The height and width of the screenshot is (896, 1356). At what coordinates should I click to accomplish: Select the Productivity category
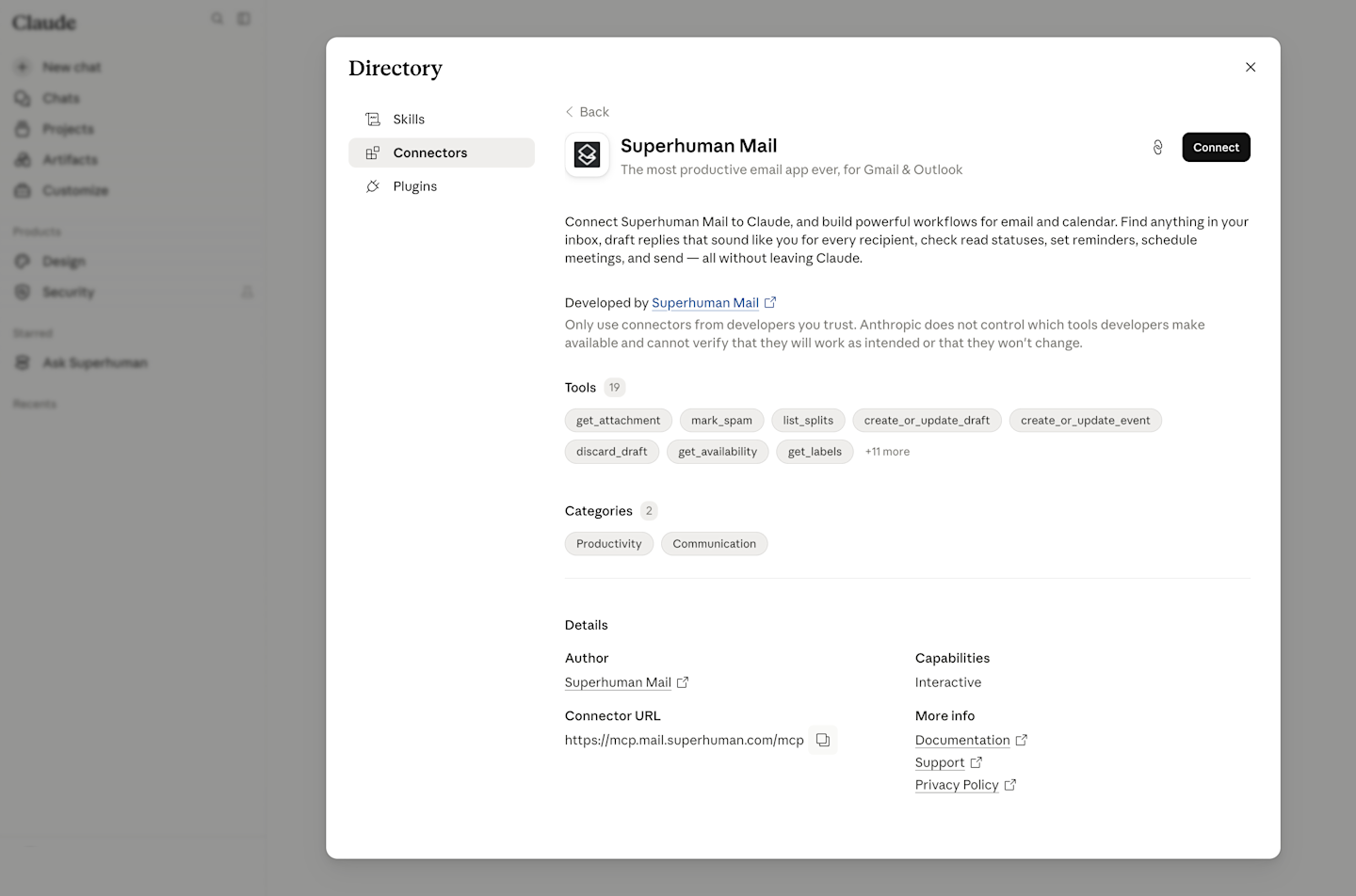(x=609, y=544)
